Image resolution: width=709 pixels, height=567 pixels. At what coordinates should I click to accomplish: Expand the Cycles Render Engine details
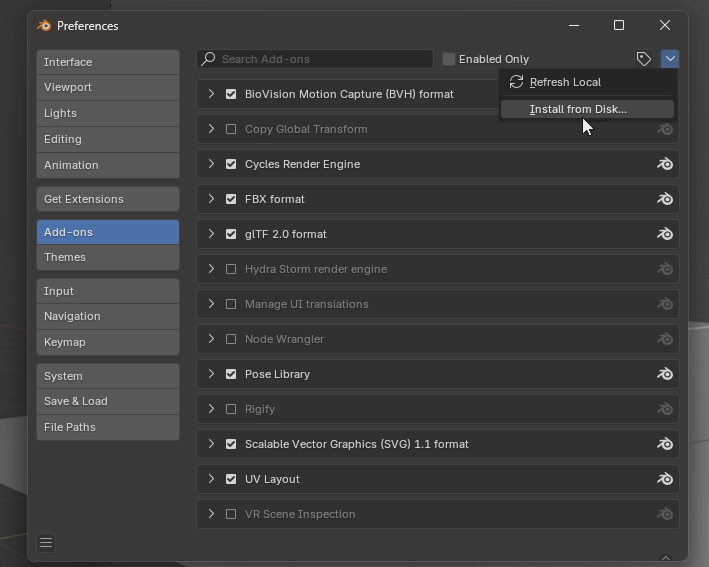pos(211,164)
